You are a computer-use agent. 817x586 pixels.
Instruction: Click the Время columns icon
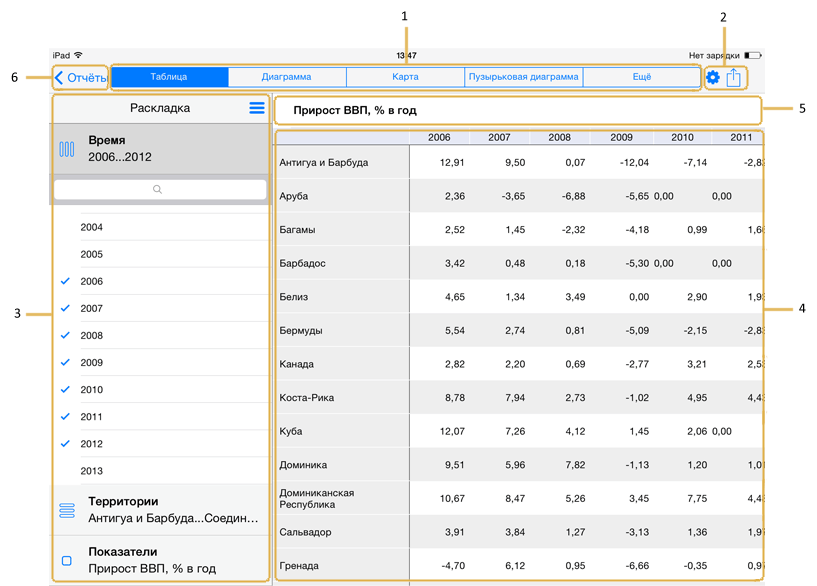(67, 149)
